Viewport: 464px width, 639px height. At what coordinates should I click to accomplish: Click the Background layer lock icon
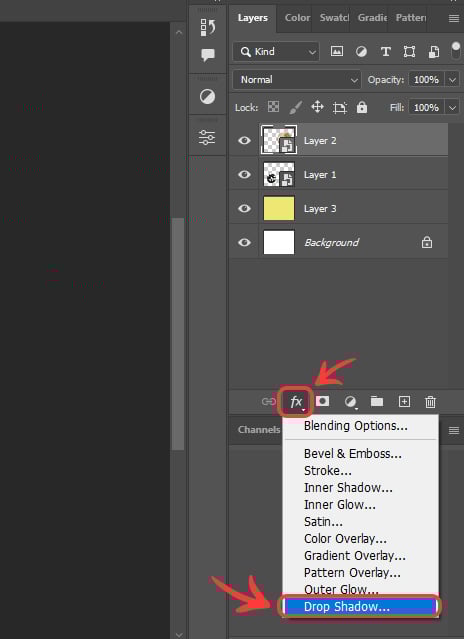point(427,242)
